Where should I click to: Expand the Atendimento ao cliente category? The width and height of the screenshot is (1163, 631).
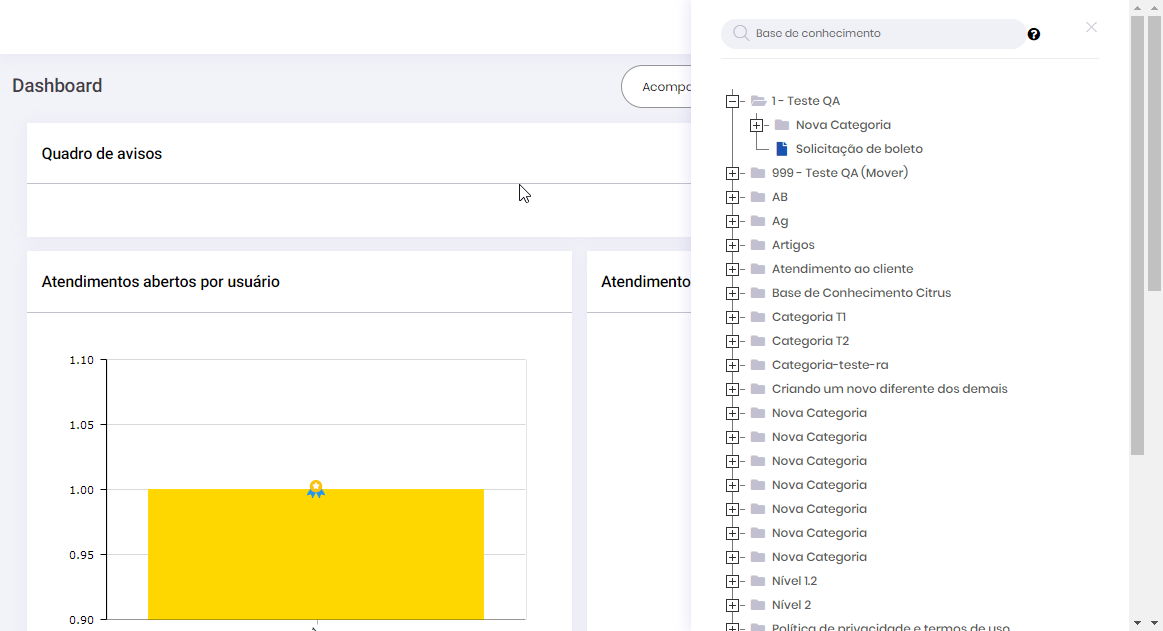tap(733, 269)
